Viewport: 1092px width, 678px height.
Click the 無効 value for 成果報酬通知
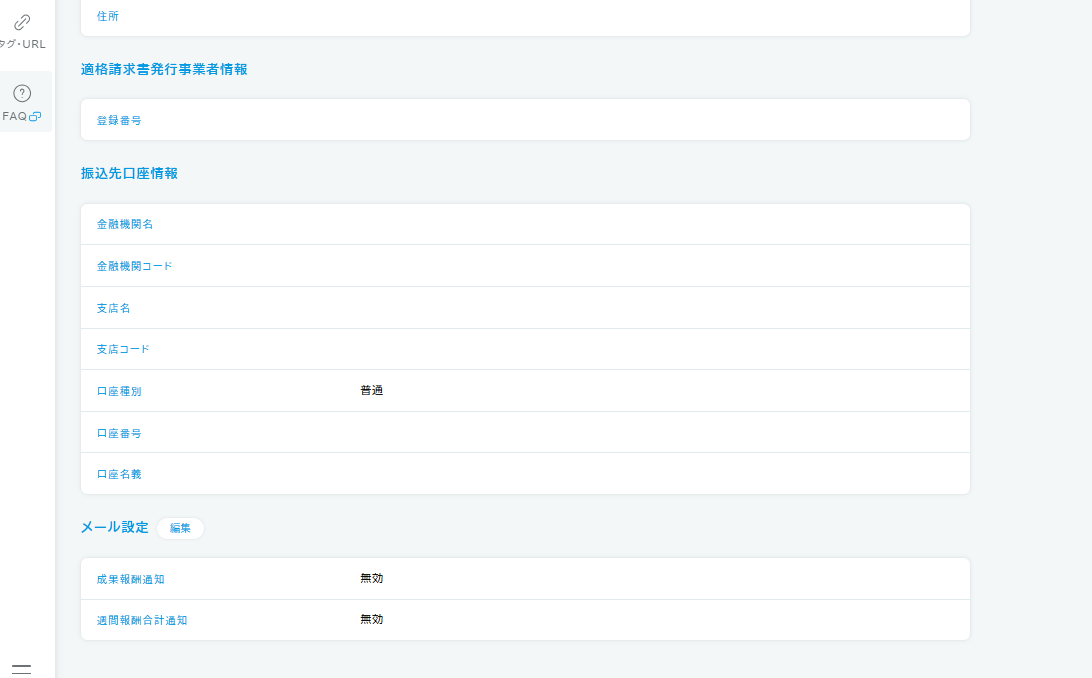(x=371, y=579)
